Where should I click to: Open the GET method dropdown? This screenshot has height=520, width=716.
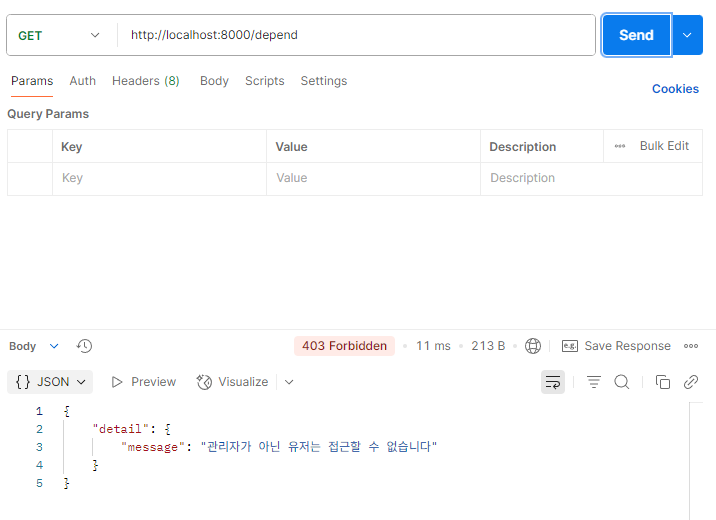coord(59,35)
